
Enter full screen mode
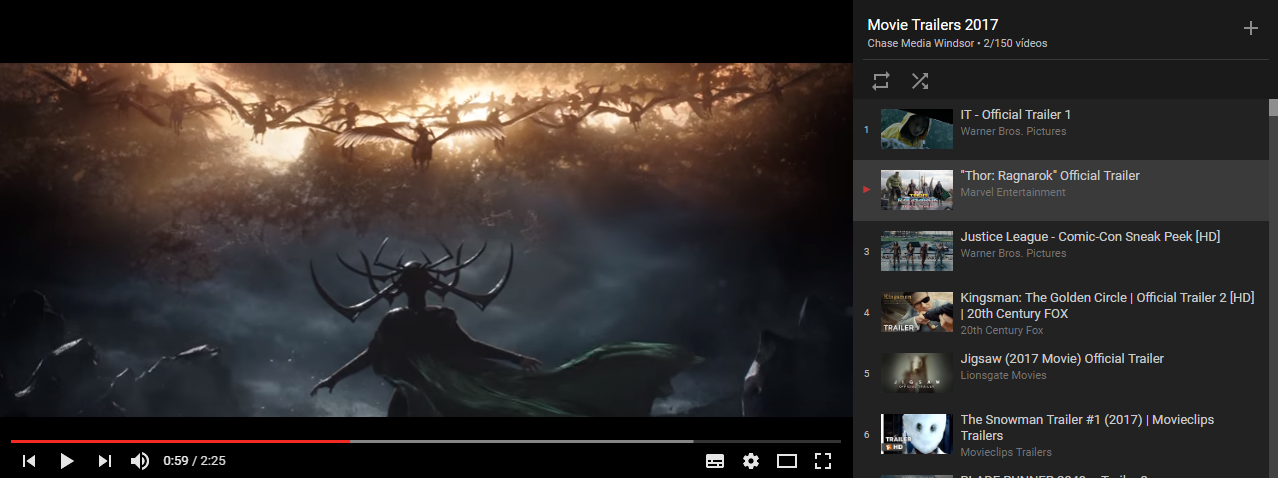tap(823, 461)
